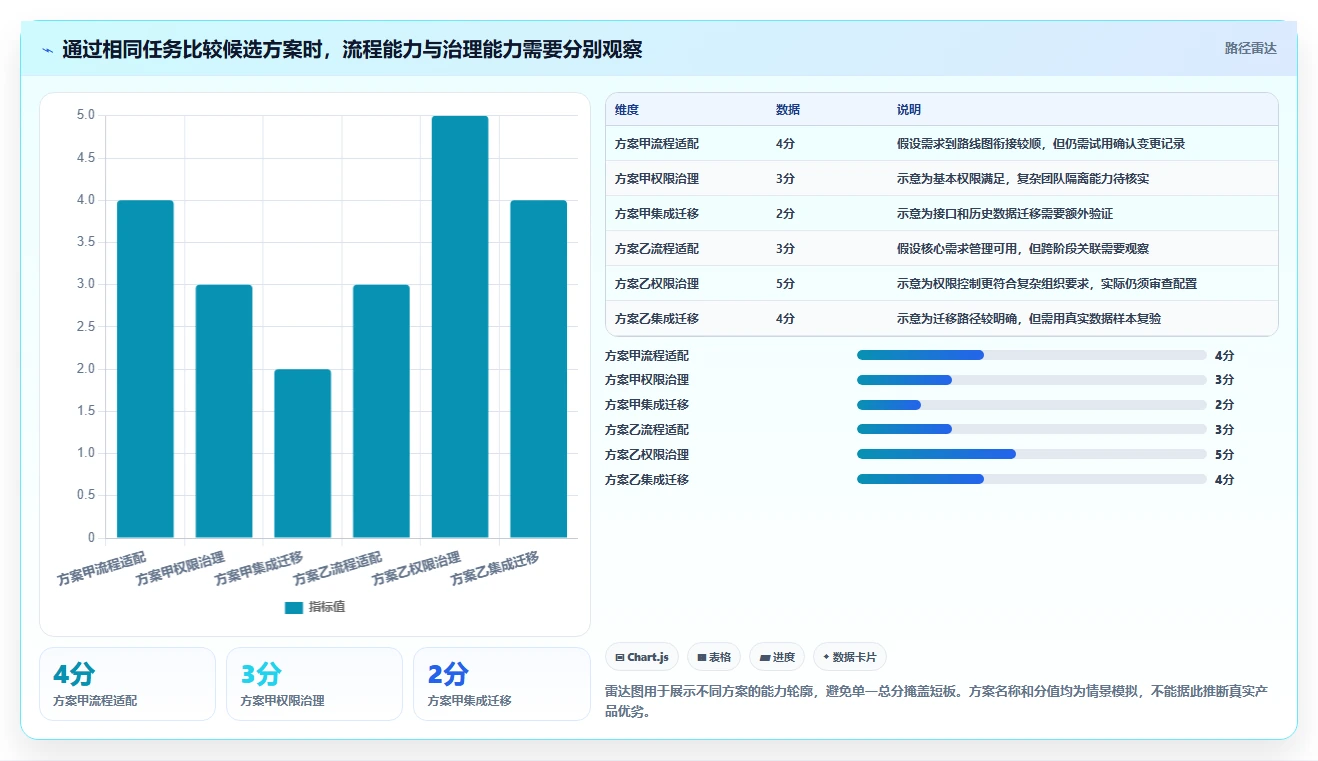Viewport: 1318px width, 761px height.
Task: Click the lightning icon beside the title
Action: (x=48, y=49)
